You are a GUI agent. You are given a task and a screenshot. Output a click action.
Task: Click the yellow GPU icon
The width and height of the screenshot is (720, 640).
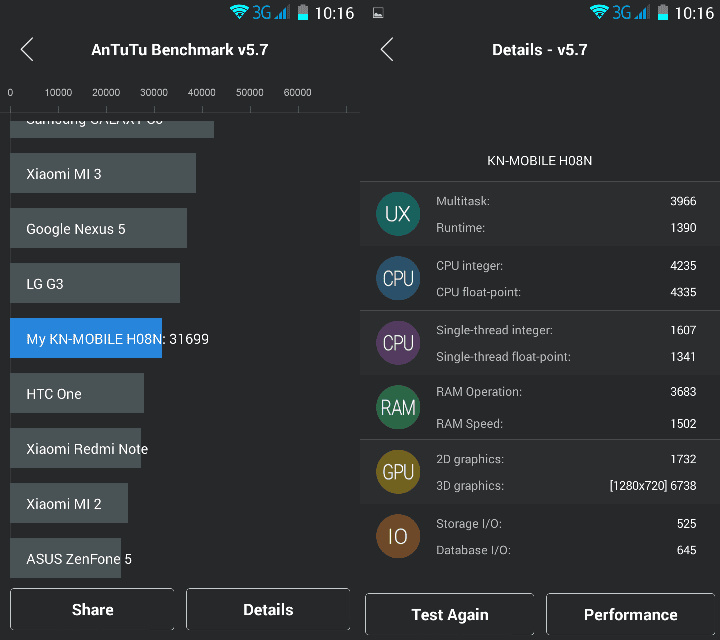pos(398,472)
